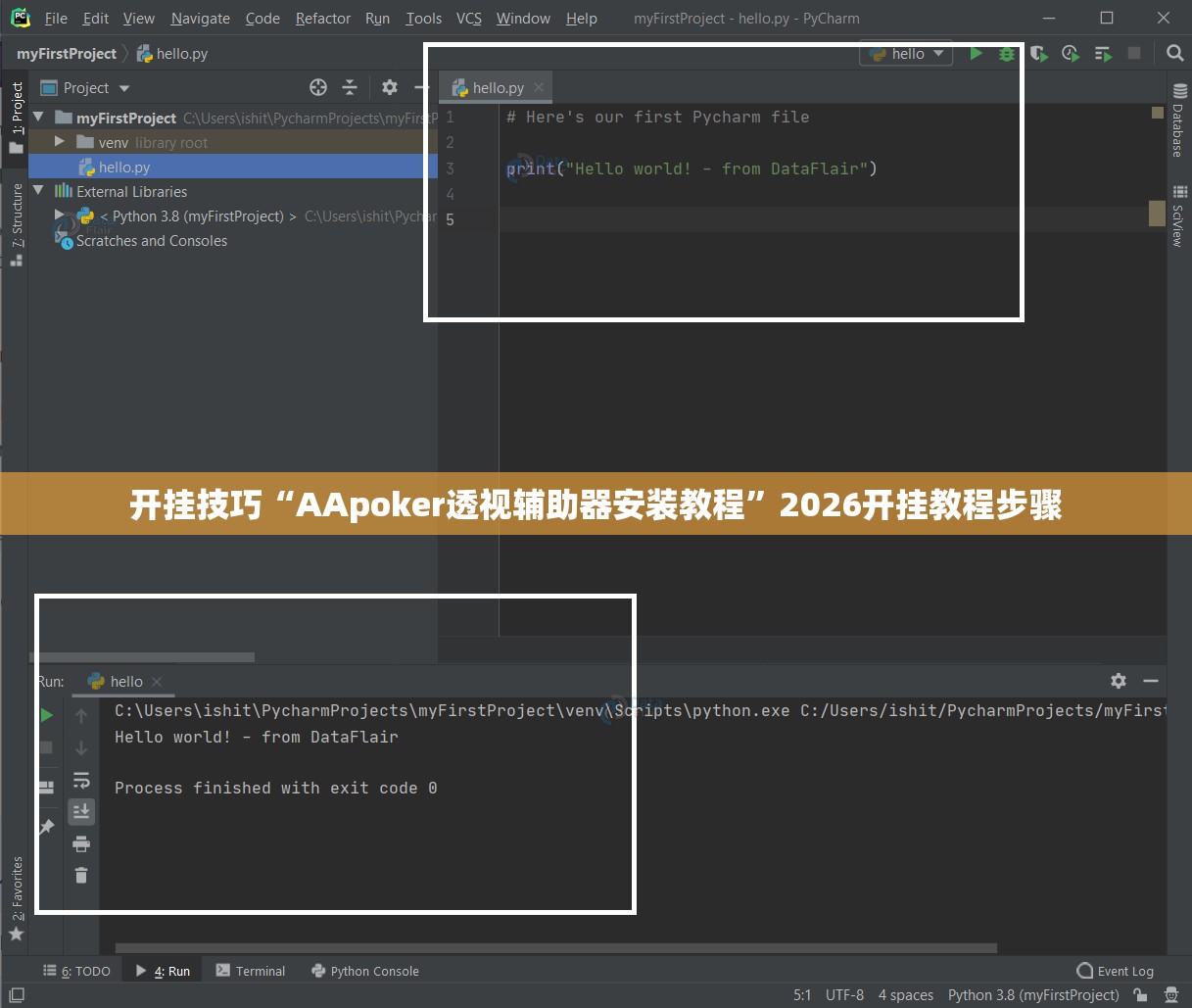Click hello.py in the navigation breadcrumb
The image size is (1192, 1008).
[x=172, y=54]
